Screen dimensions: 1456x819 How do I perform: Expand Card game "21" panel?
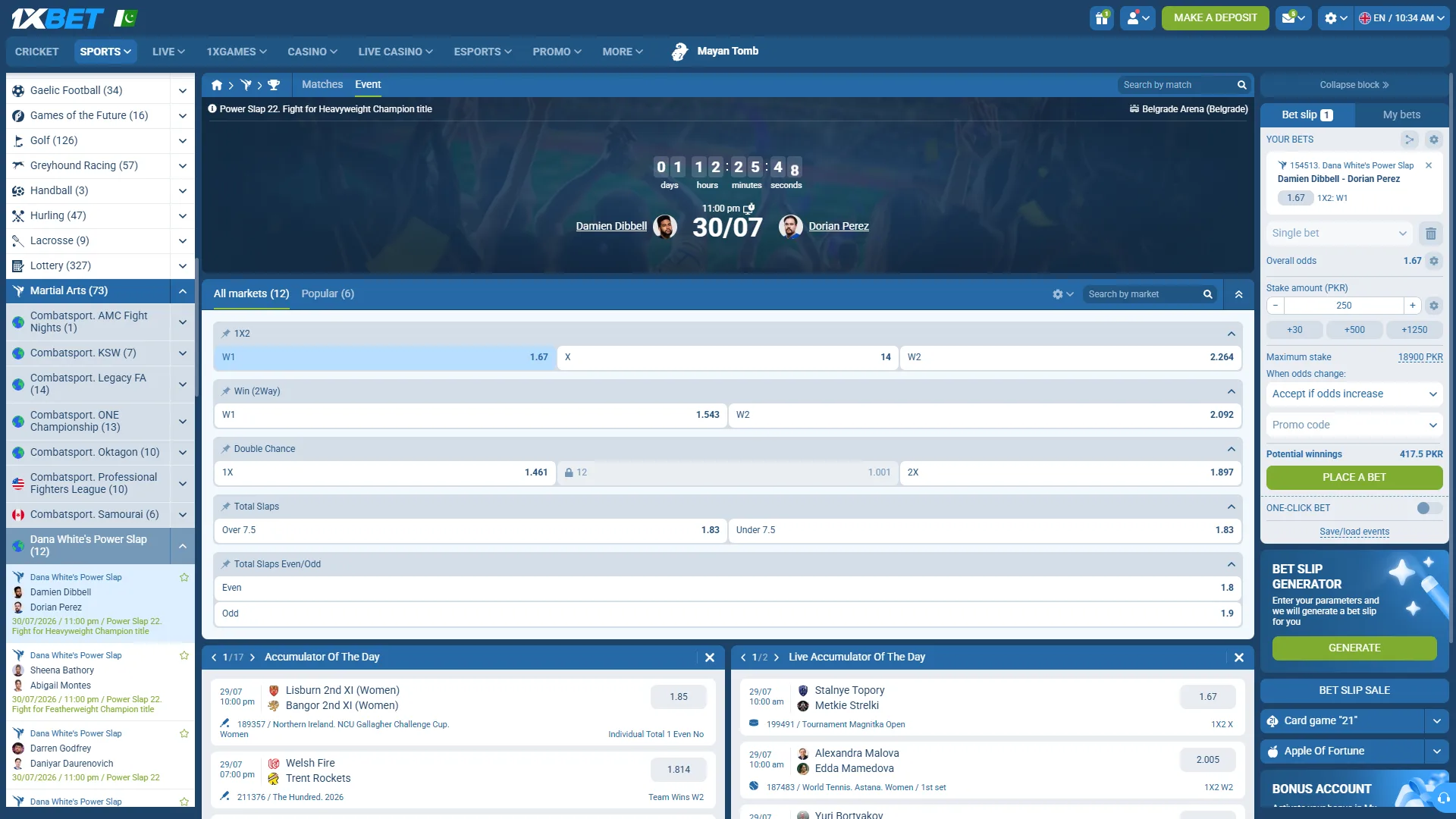point(1436,721)
